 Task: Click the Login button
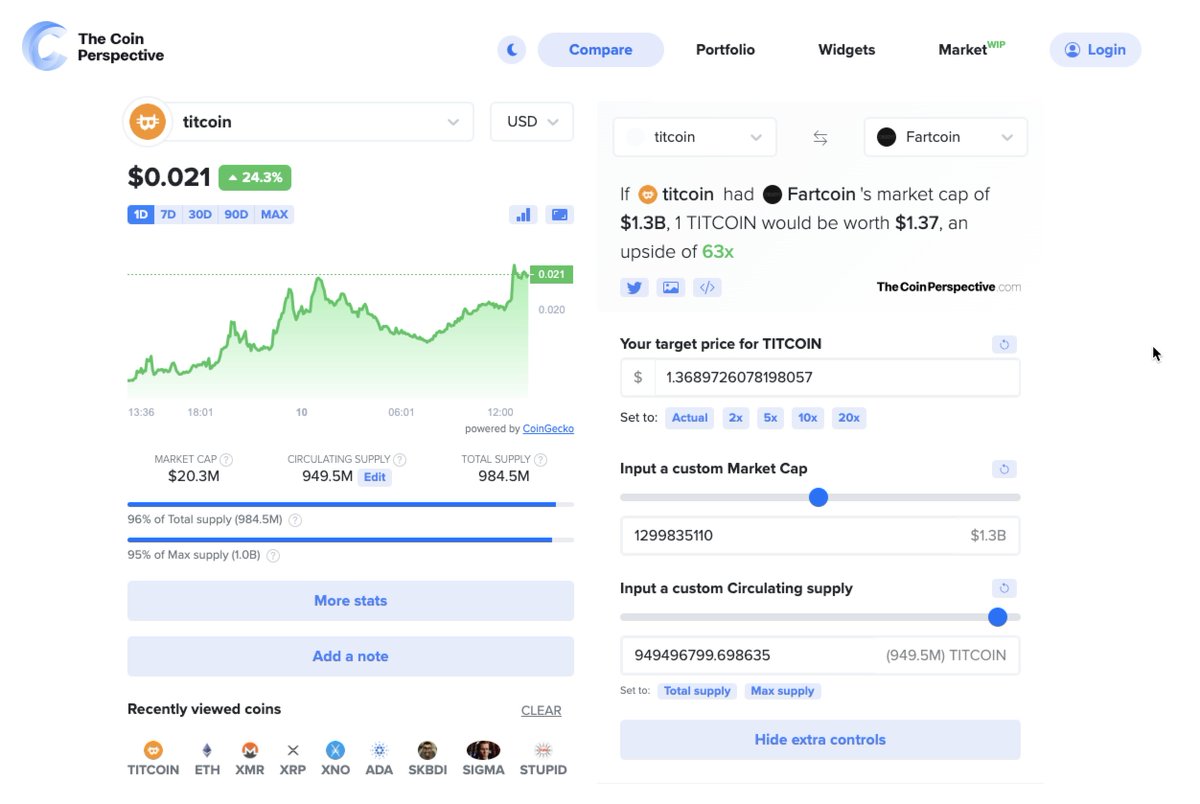click(1095, 50)
